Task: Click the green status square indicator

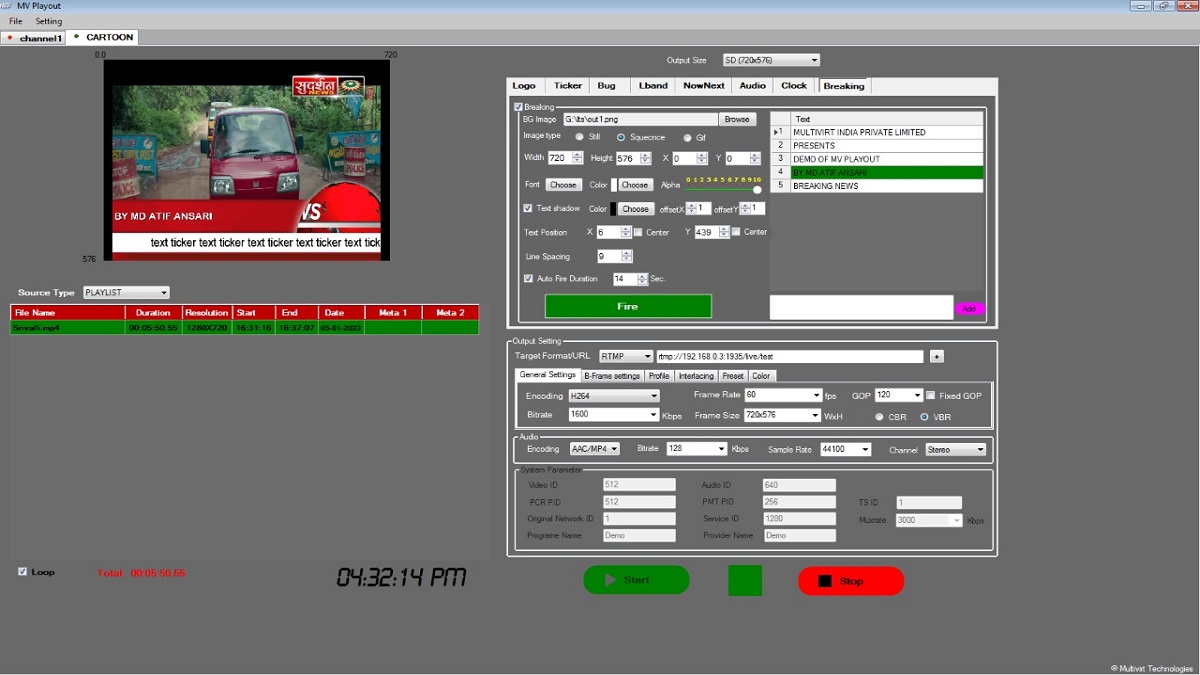Action: 745,580
